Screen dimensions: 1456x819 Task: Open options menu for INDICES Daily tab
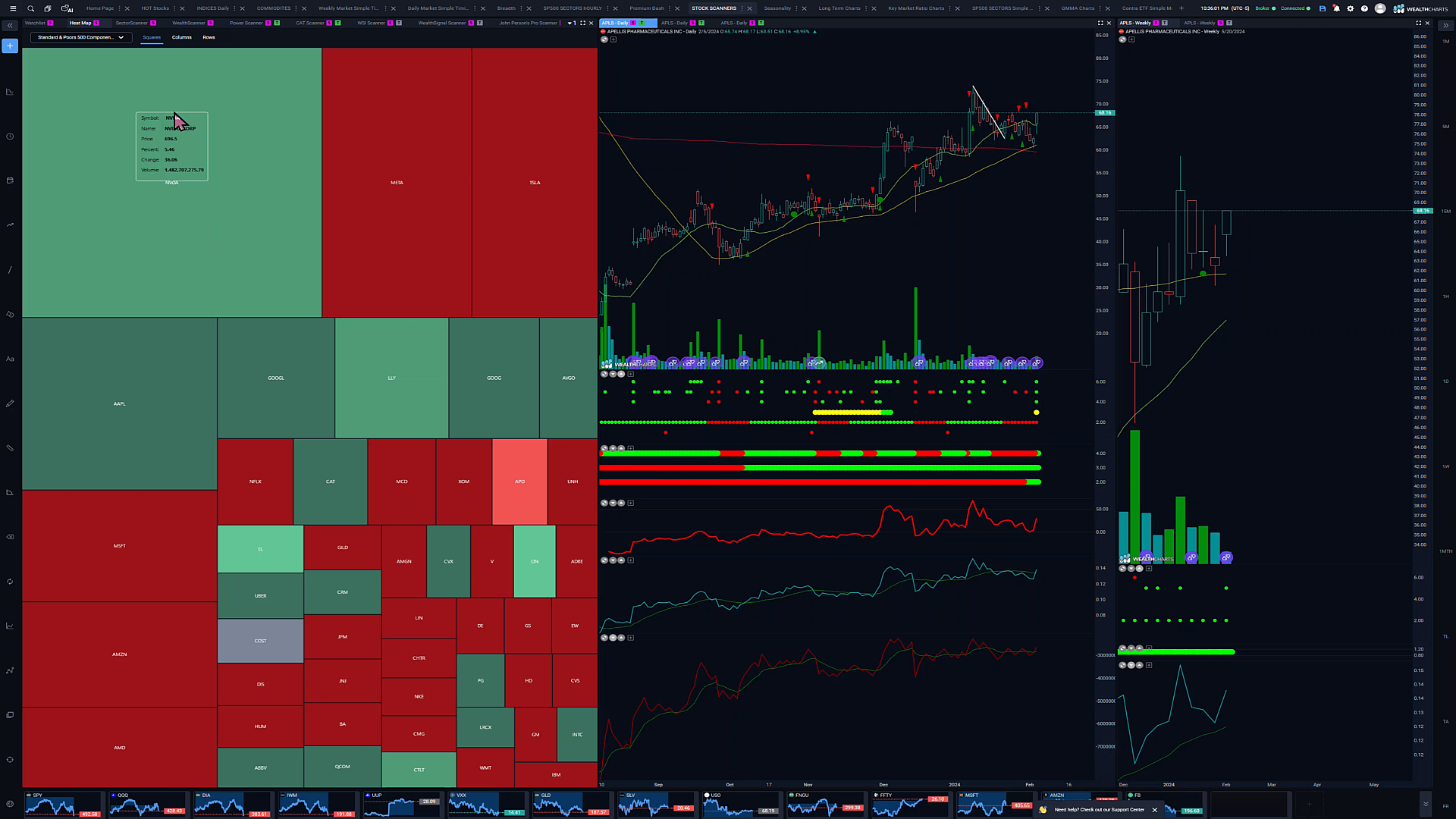pyautogui.click(x=235, y=8)
